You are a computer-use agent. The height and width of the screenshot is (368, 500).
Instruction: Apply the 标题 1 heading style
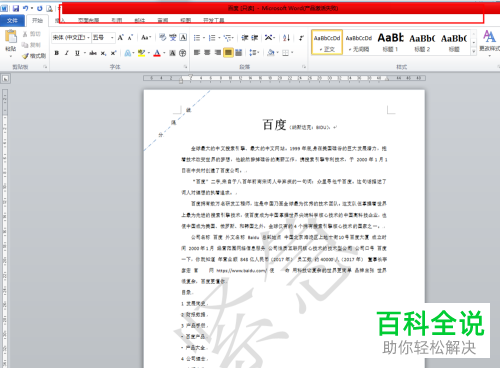(x=390, y=42)
